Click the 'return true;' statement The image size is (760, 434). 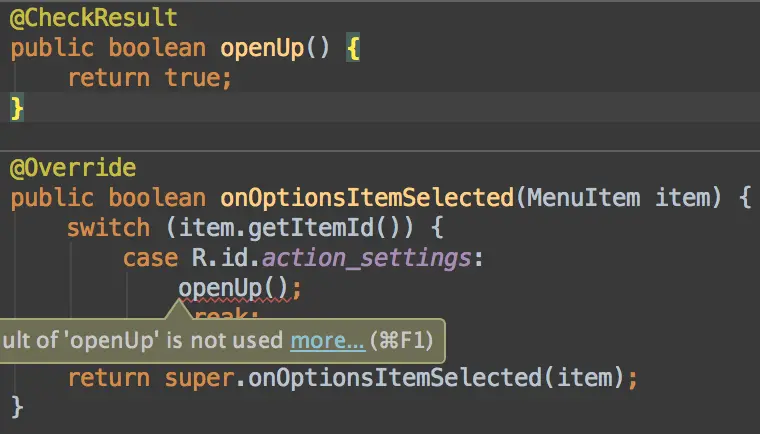click(150, 78)
